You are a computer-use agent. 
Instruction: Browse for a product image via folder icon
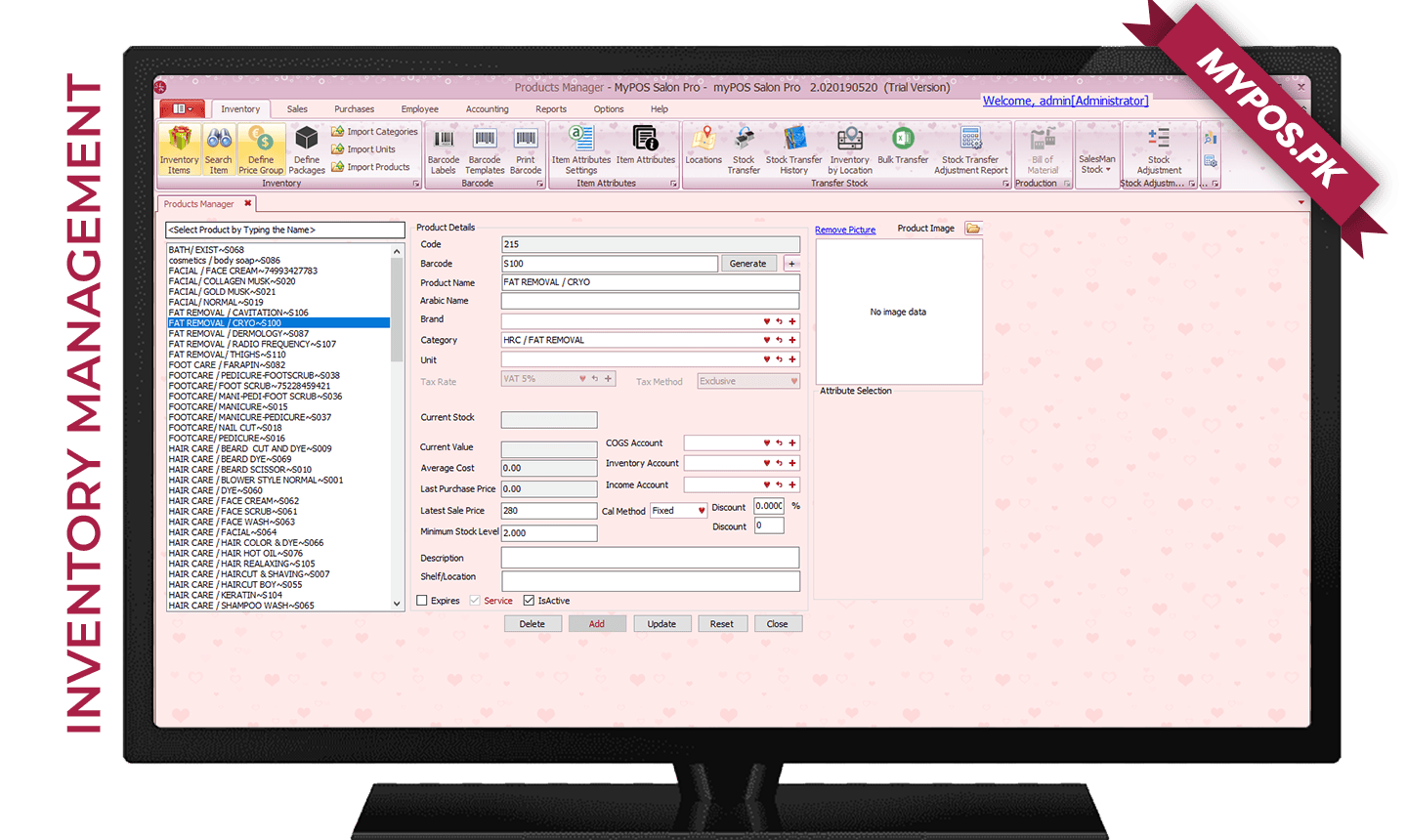973,229
